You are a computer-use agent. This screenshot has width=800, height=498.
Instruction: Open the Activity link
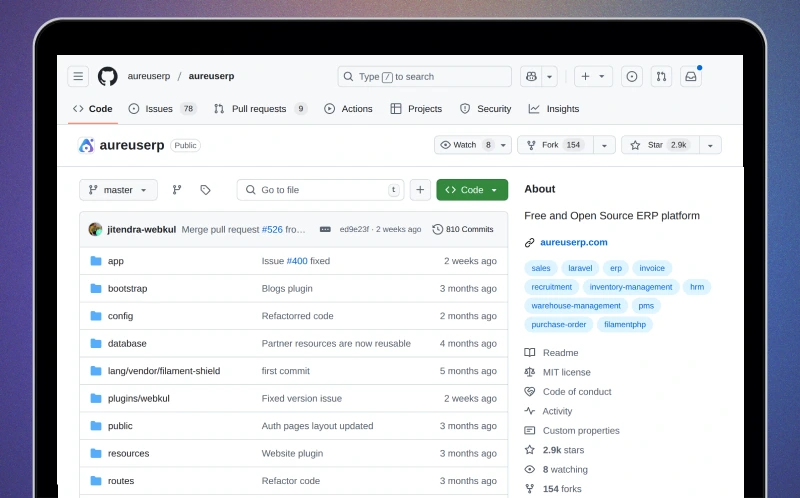coord(548,411)
